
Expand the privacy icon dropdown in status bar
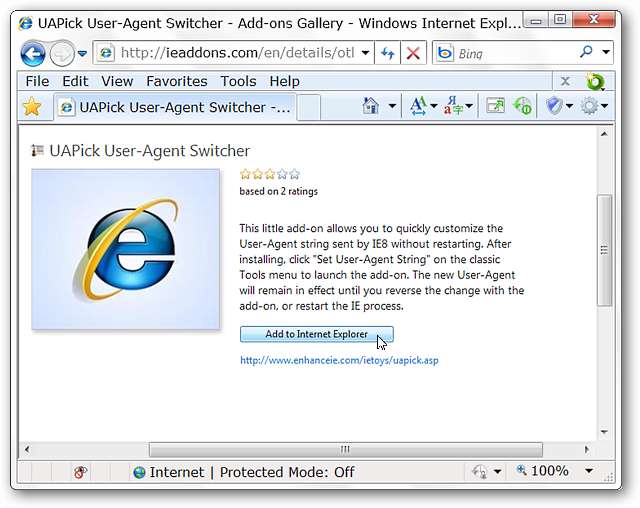click(497, 472)
